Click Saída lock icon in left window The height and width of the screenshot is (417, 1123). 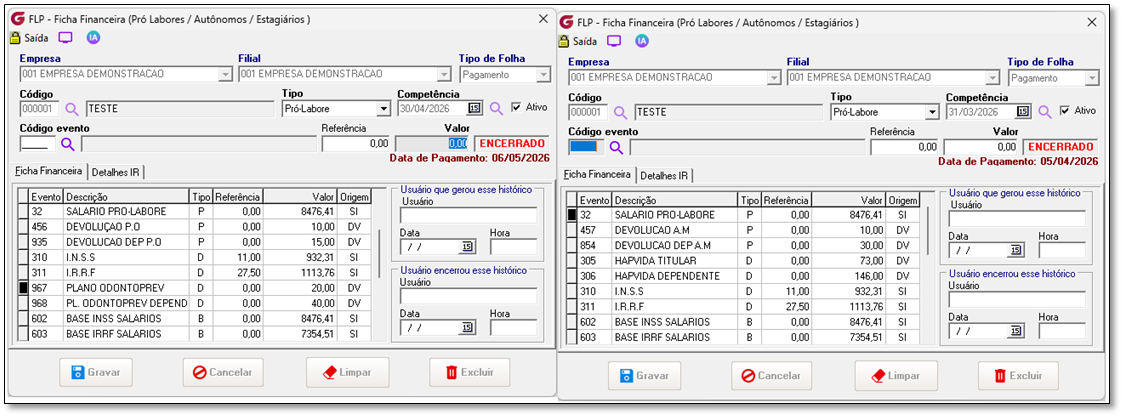(x=14, y=38)
